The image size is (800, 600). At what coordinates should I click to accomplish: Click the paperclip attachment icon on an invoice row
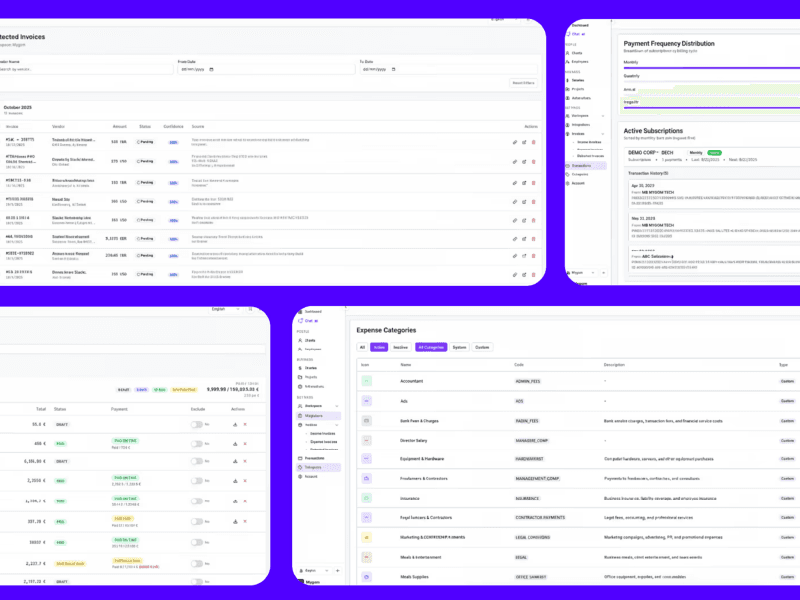click(515, 143)
